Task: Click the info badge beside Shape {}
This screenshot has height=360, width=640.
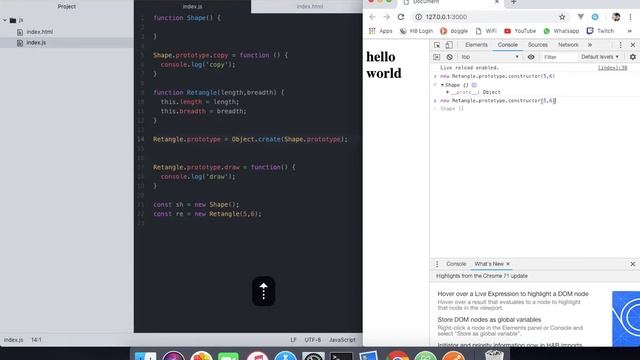Action: point(474,85)
